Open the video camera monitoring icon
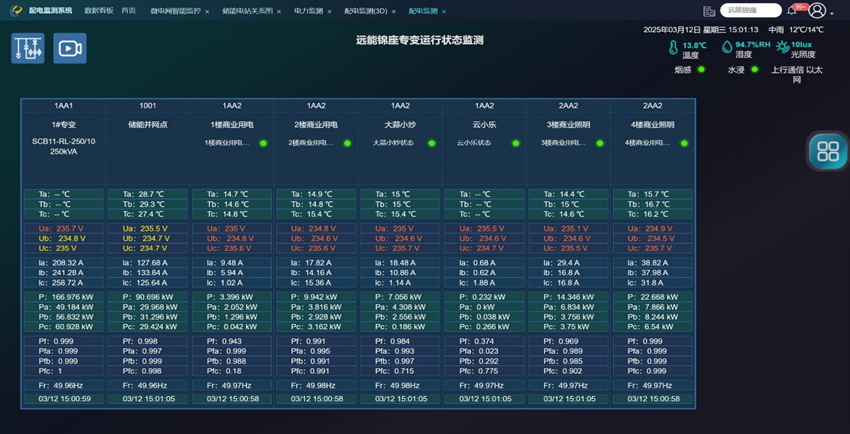The image size is (850, 434). coord(69,48)
